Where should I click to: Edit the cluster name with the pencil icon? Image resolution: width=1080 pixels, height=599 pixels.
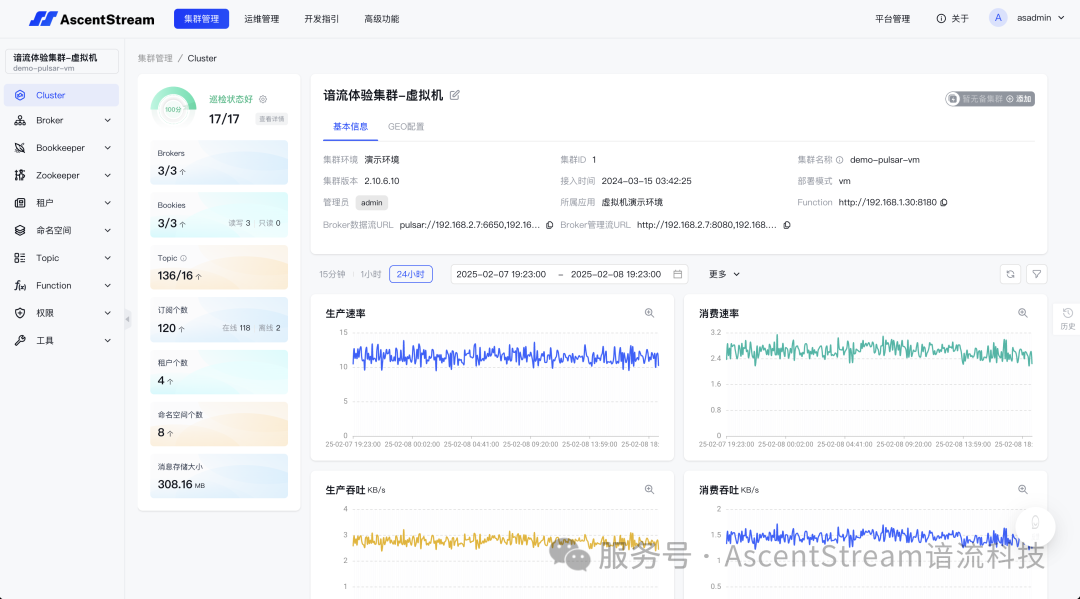455,93
